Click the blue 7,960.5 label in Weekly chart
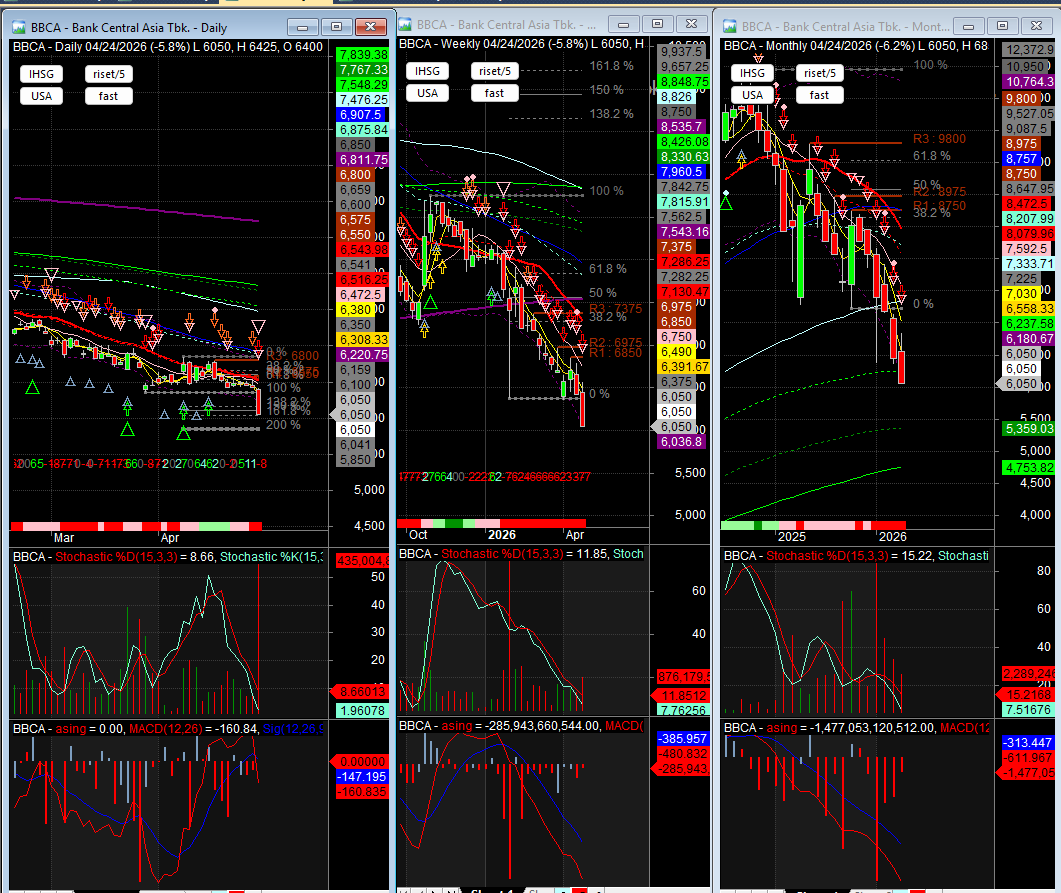 [682, 172]
